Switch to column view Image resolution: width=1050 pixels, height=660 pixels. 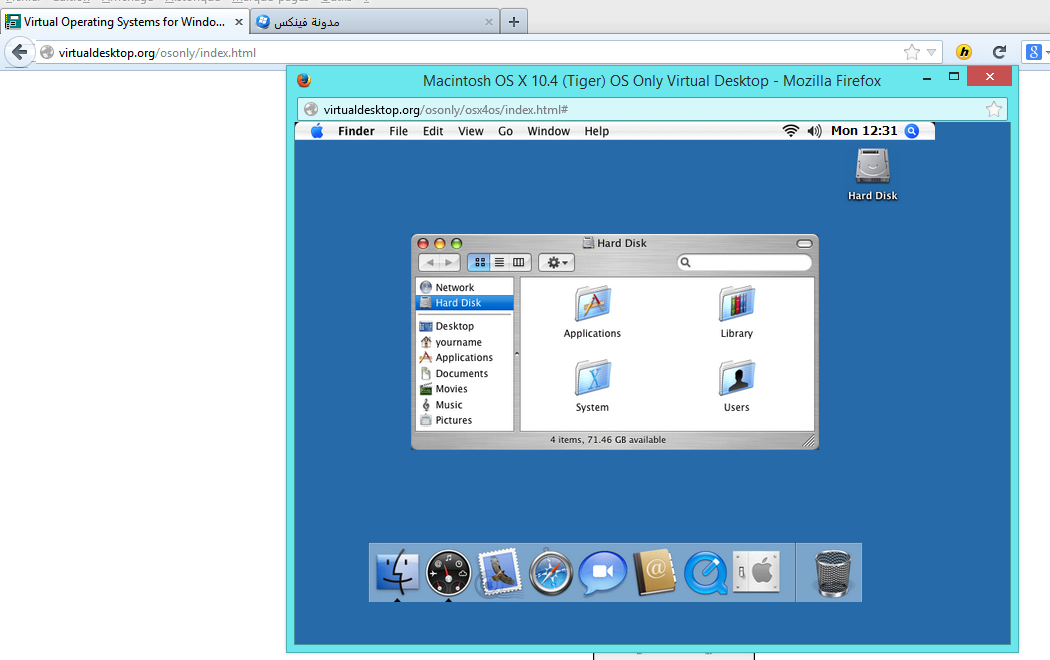click(519, 262)
